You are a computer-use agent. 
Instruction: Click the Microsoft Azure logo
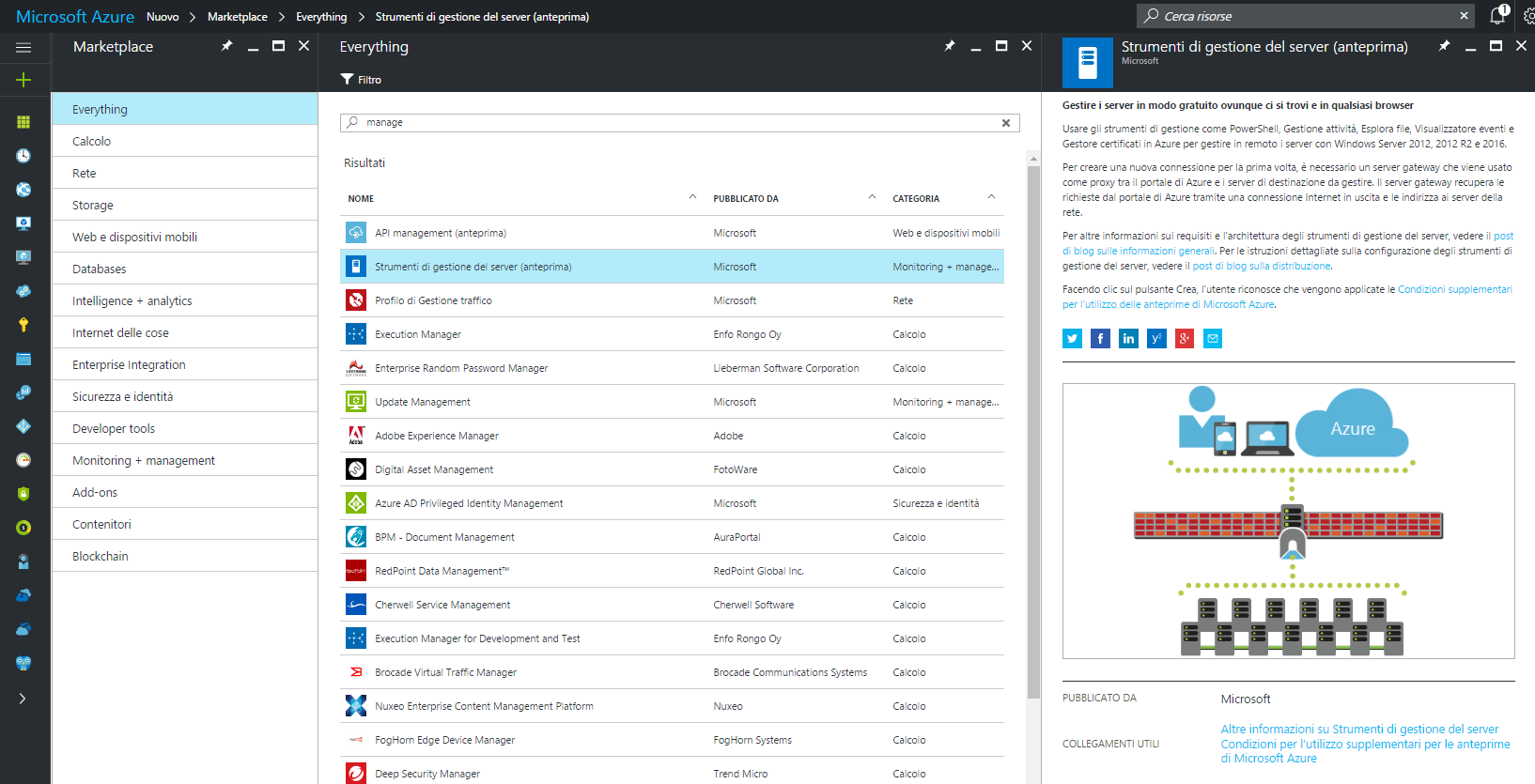coord(75,17)
